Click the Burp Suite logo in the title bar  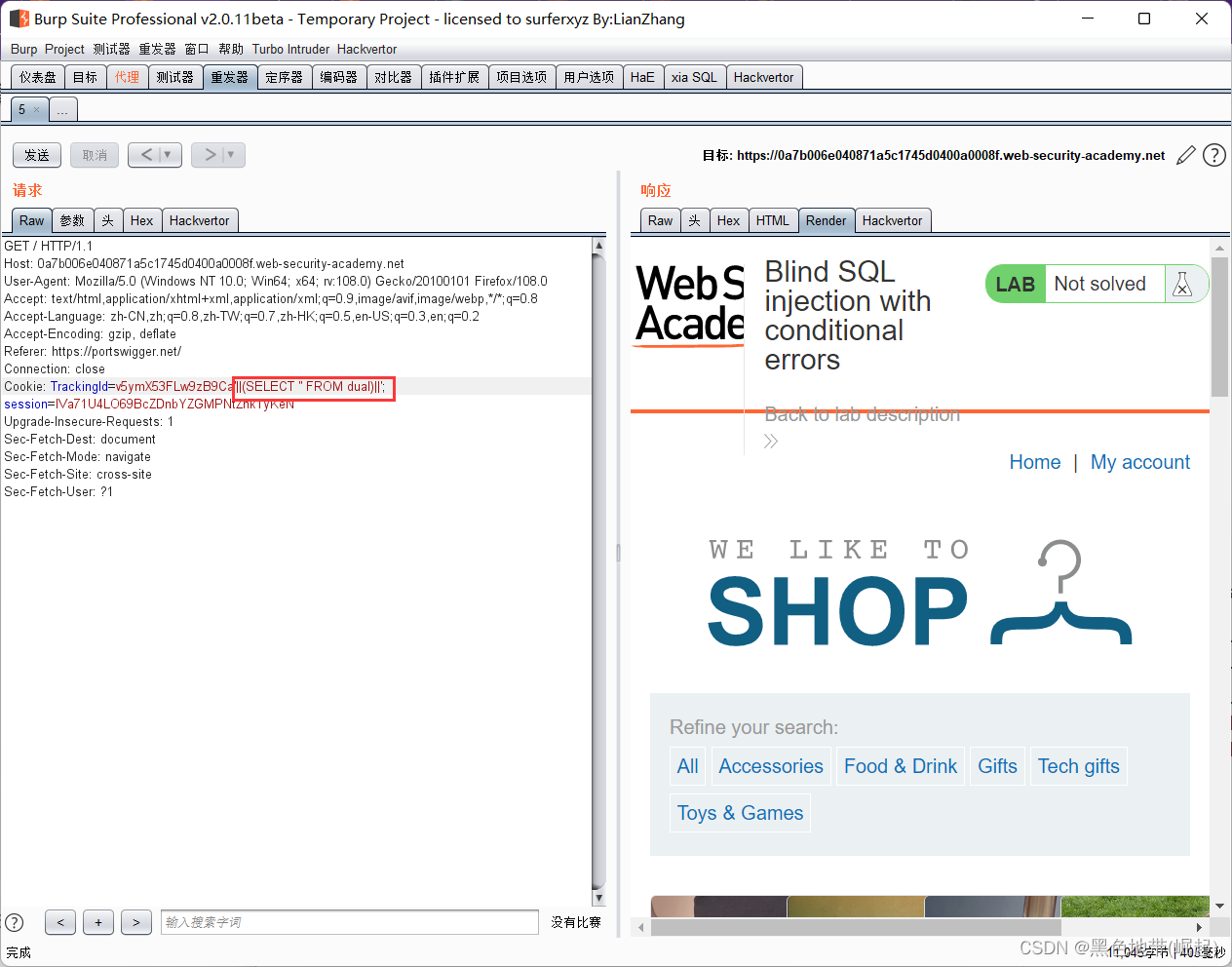click(19, 19)
